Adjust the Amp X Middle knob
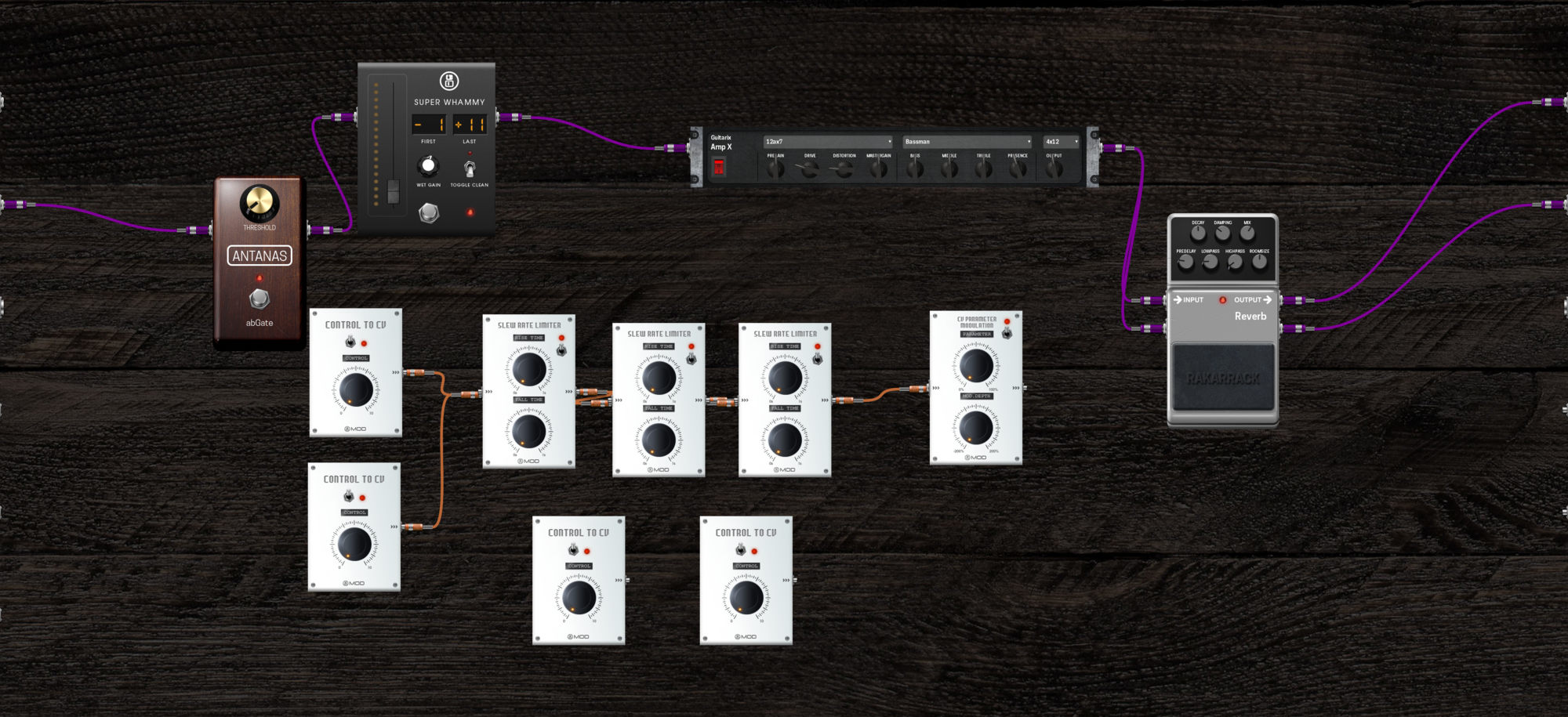 (x=949, y=168)
